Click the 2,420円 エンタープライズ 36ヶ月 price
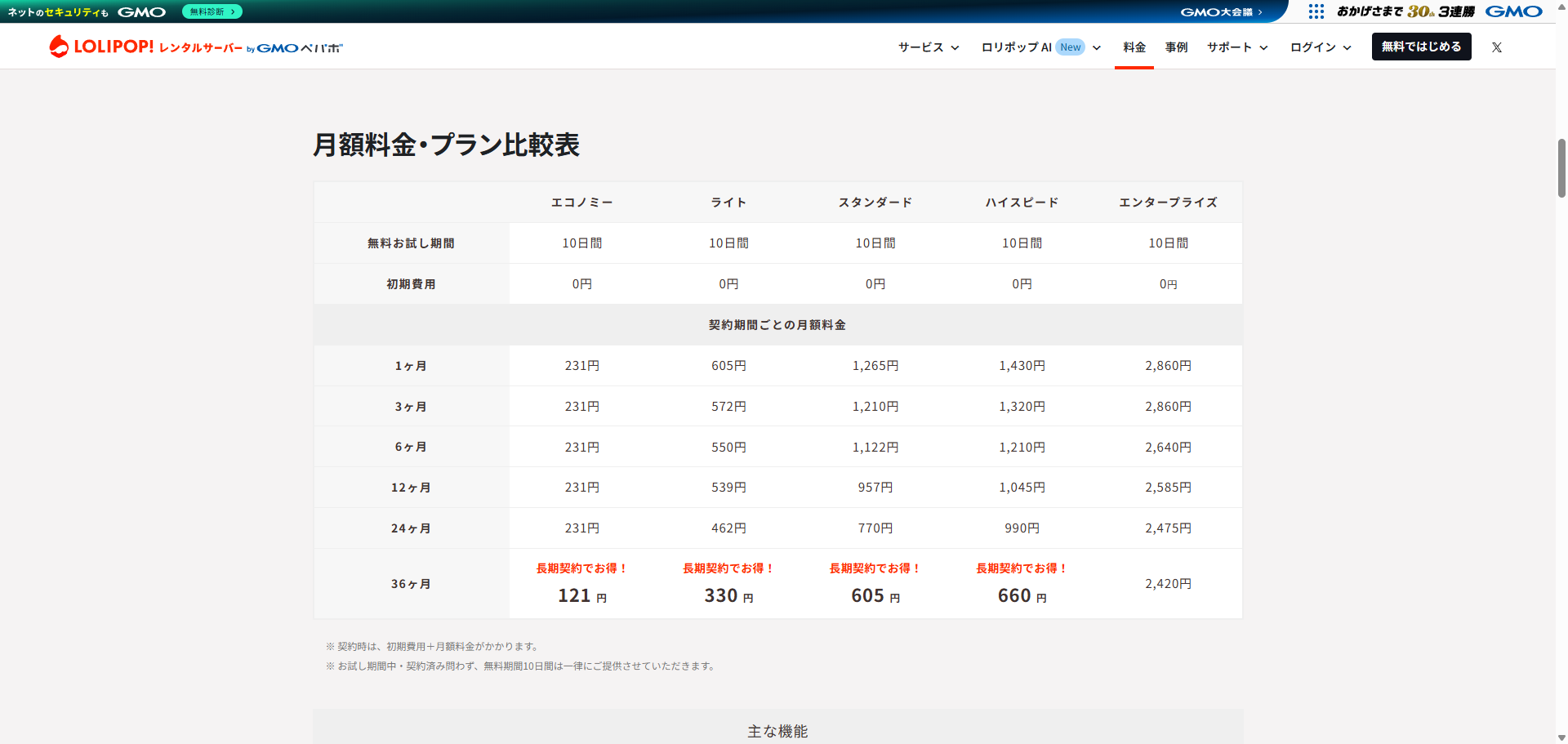 1168,584
